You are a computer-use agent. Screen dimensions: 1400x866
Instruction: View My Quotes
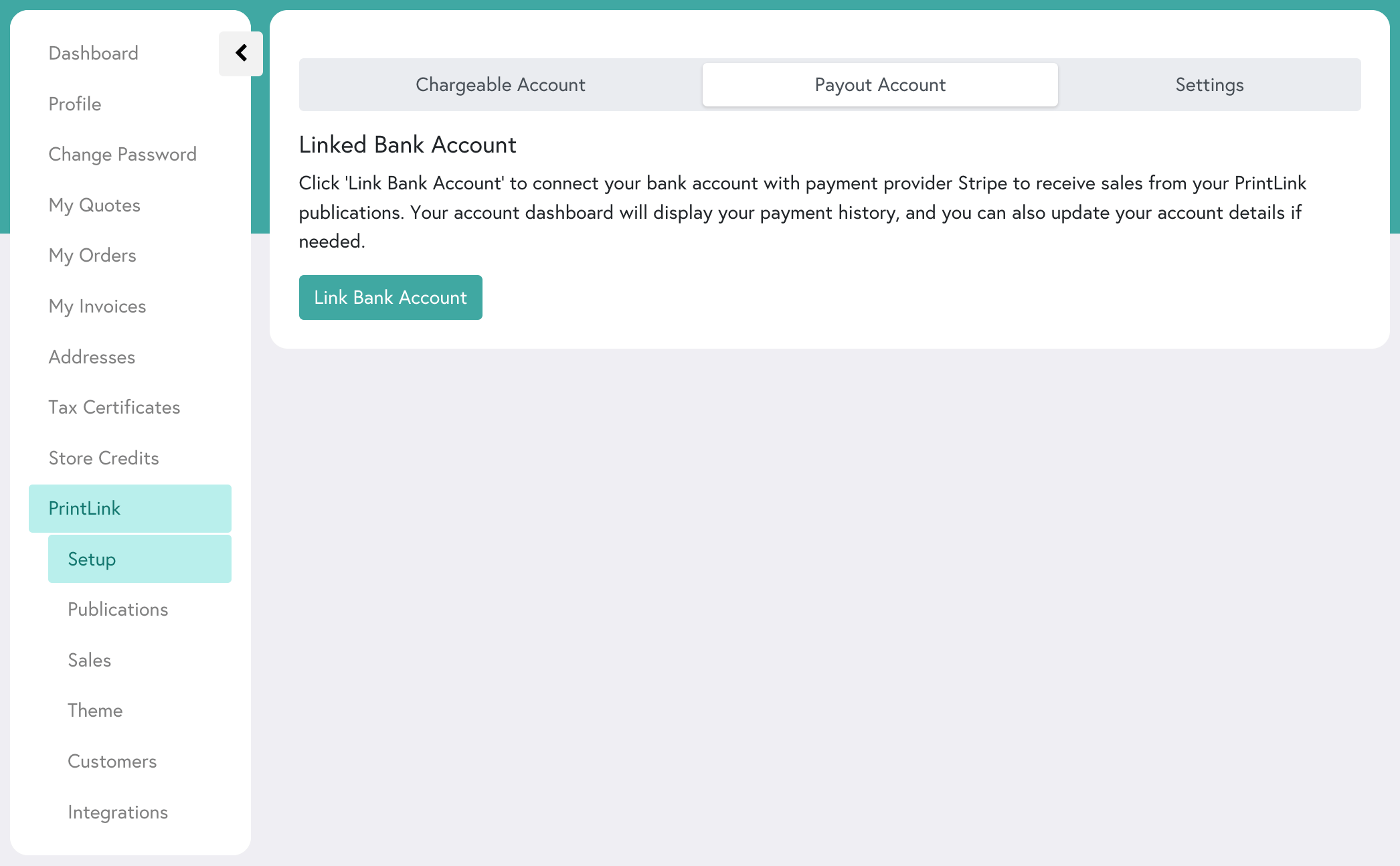pos(94,205)
